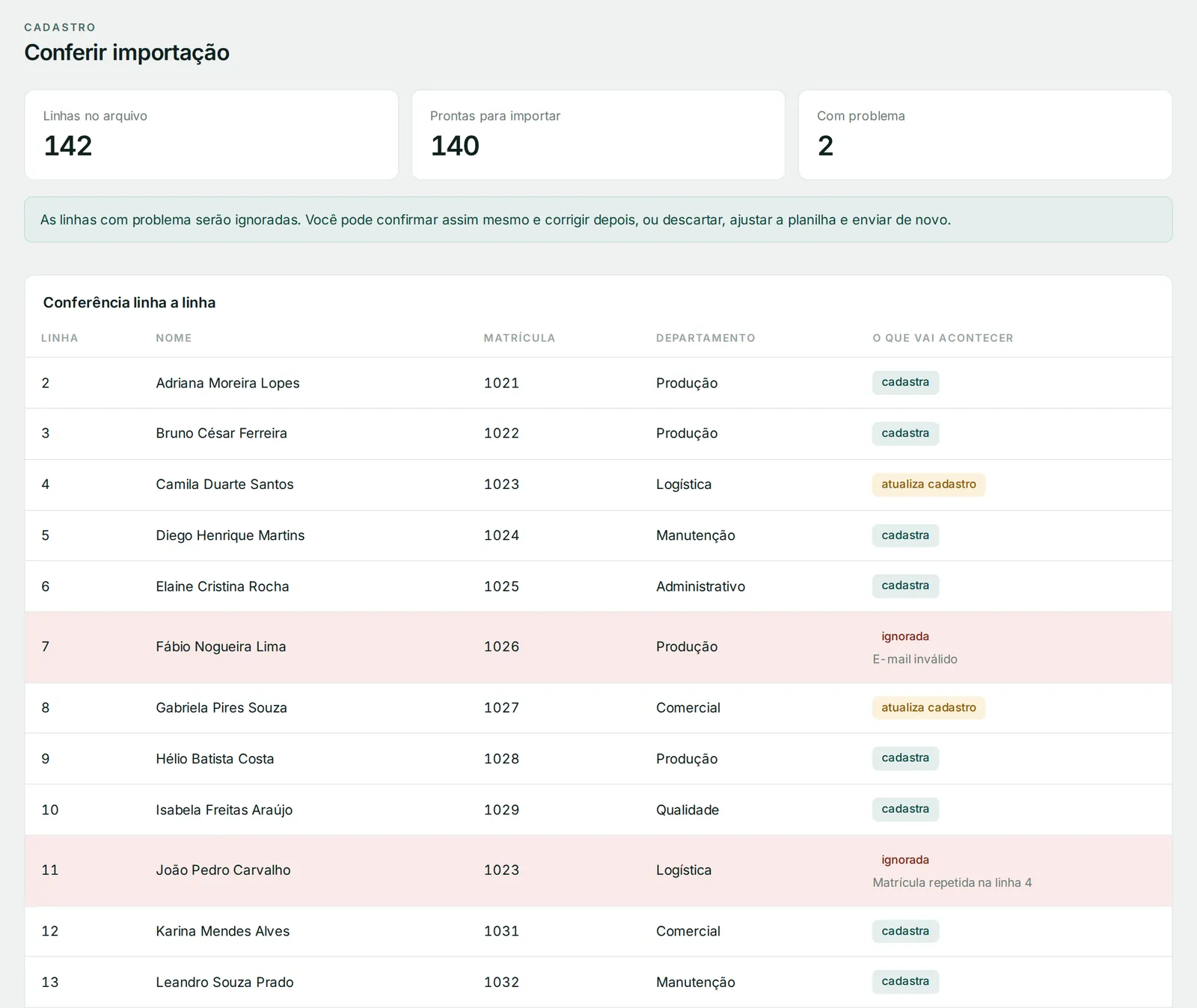Click the info banner about ignored lines
Screen dimensions: 1197x1008
[x=598, y=220]
